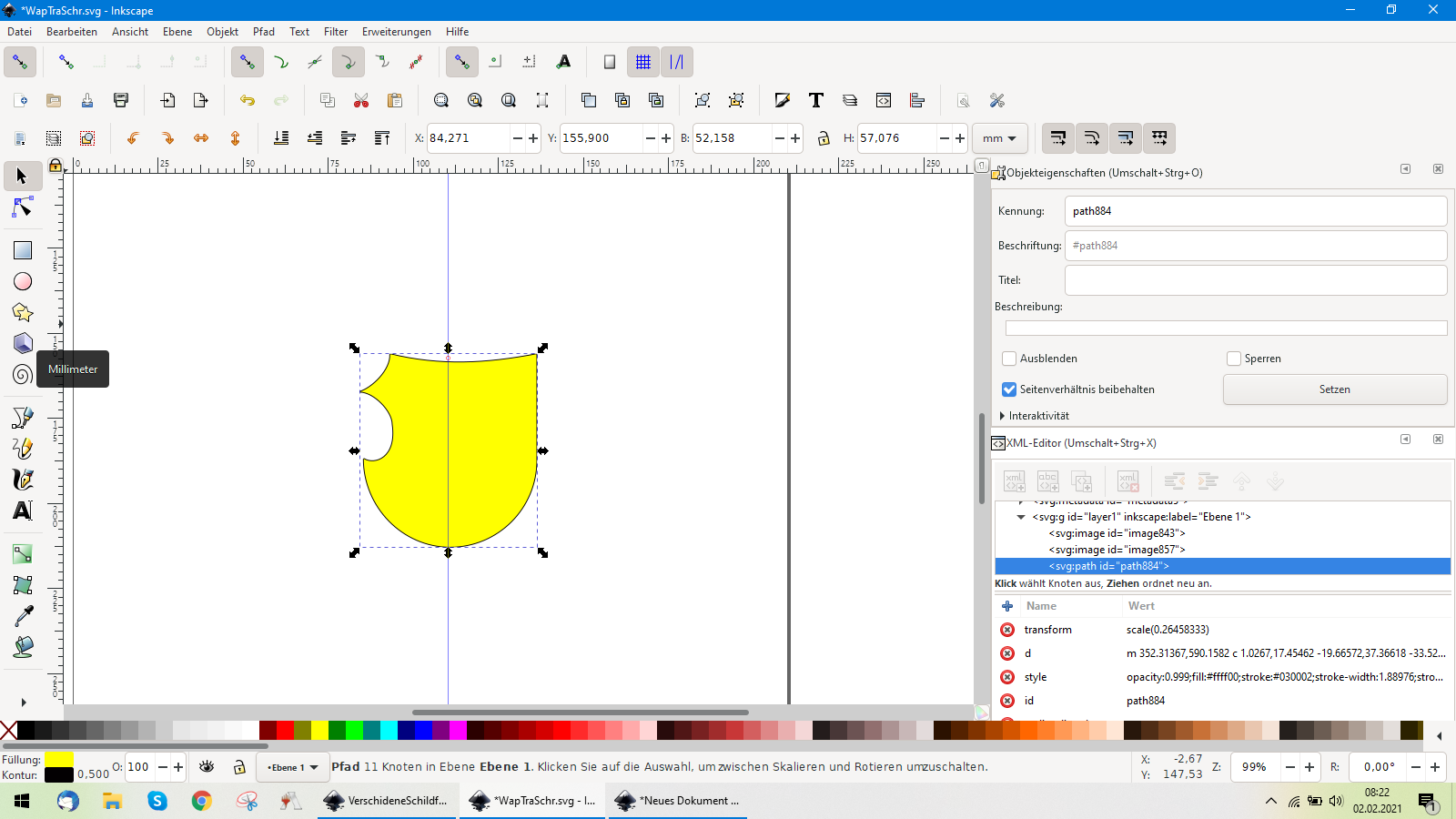Click the yellow Füllung color swatch

(x=59, y=759)
